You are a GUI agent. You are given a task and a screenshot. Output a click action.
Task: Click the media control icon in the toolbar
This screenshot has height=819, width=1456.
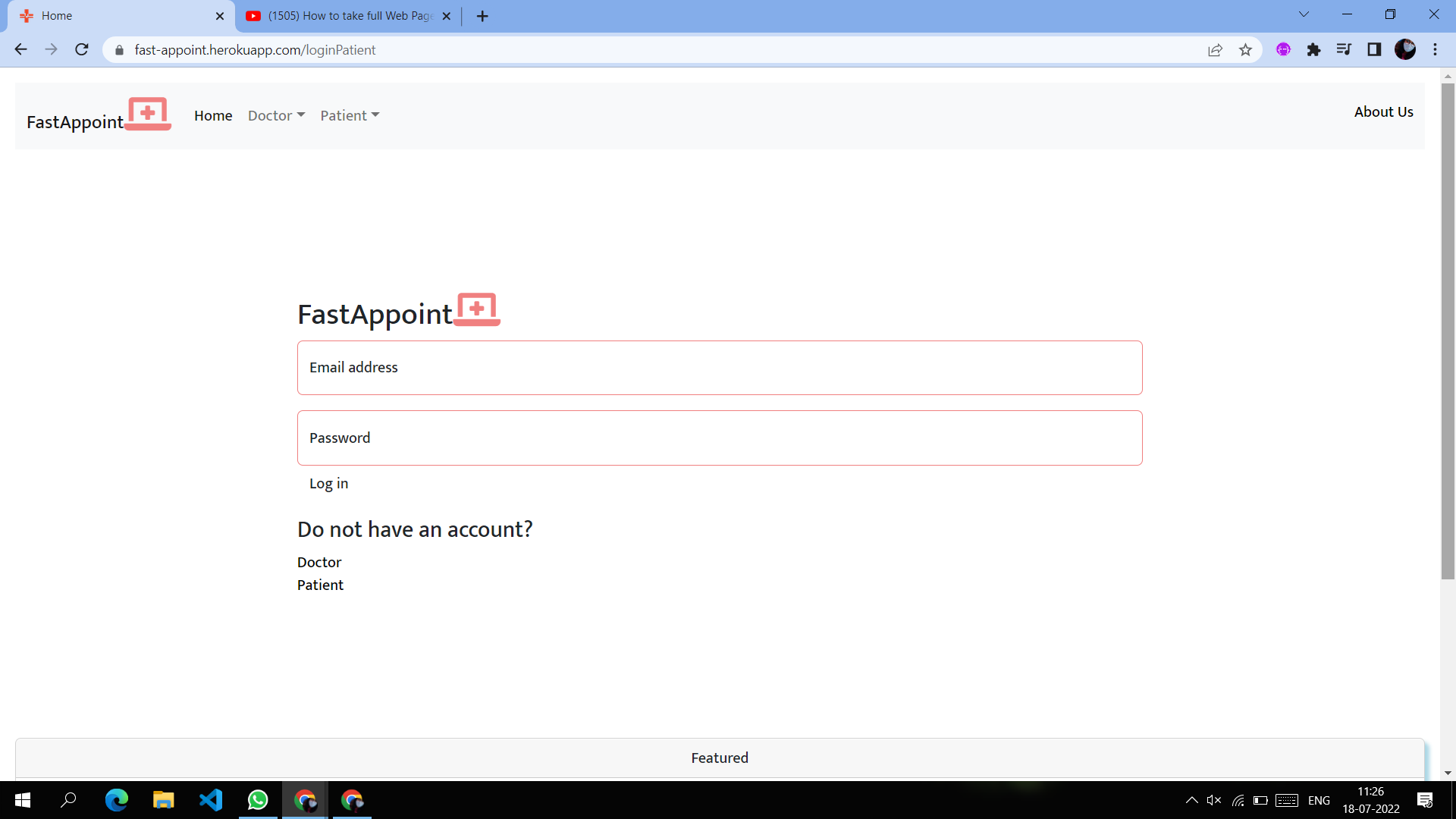pos(1344,50)
